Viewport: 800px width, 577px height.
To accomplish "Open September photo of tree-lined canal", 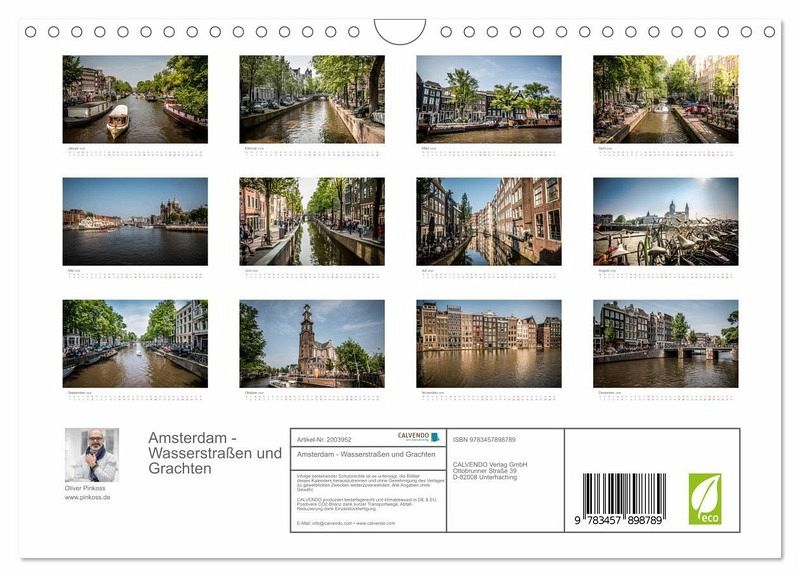I will point(135,343).
